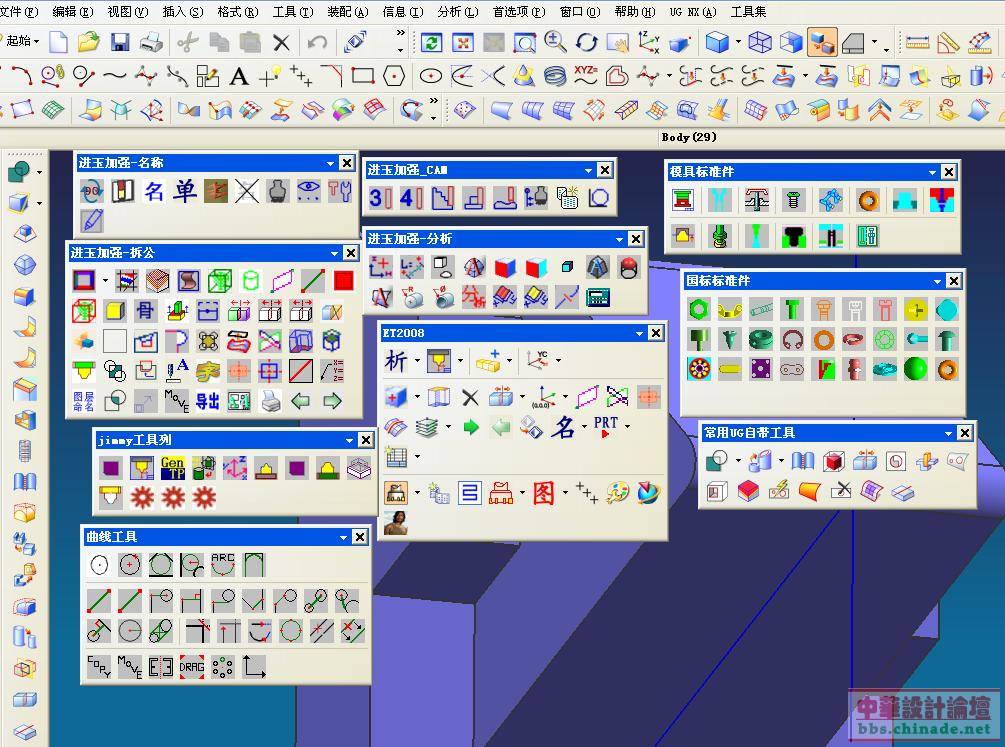Click the green hex nut in 国标标准件

(x=699, y=310)
